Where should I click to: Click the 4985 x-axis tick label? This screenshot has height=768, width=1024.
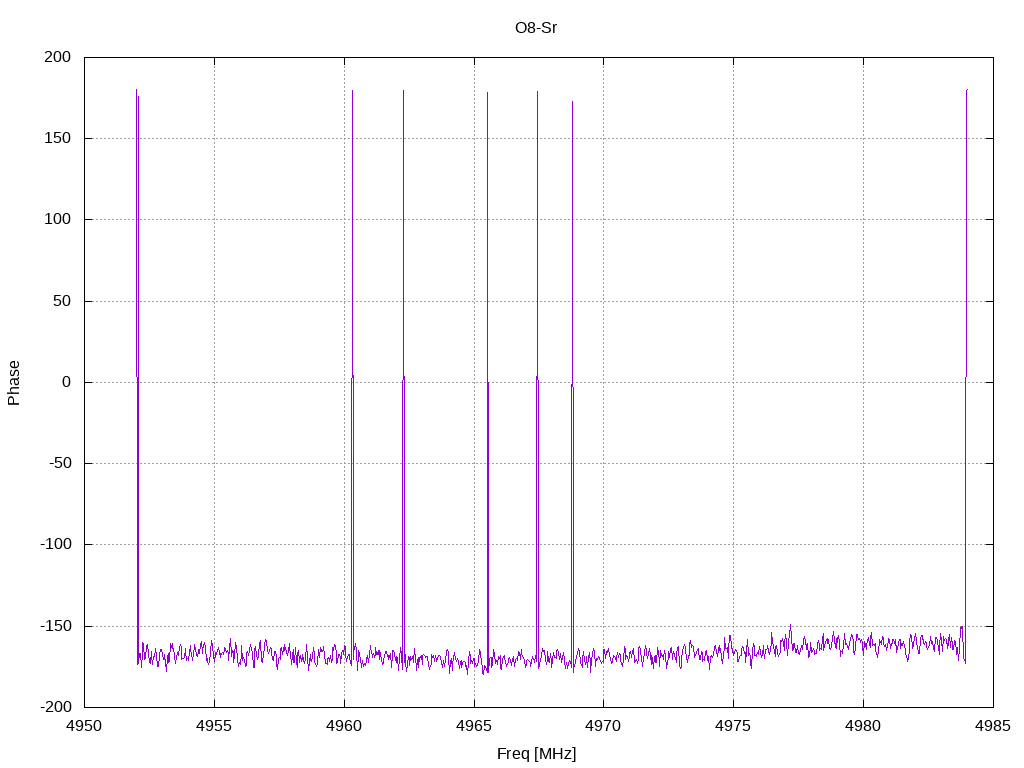993,726
